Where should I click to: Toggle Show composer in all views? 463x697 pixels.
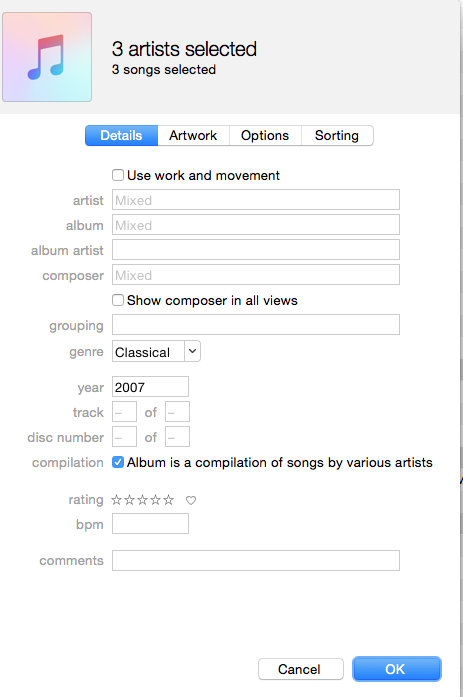tap(118, 300)
